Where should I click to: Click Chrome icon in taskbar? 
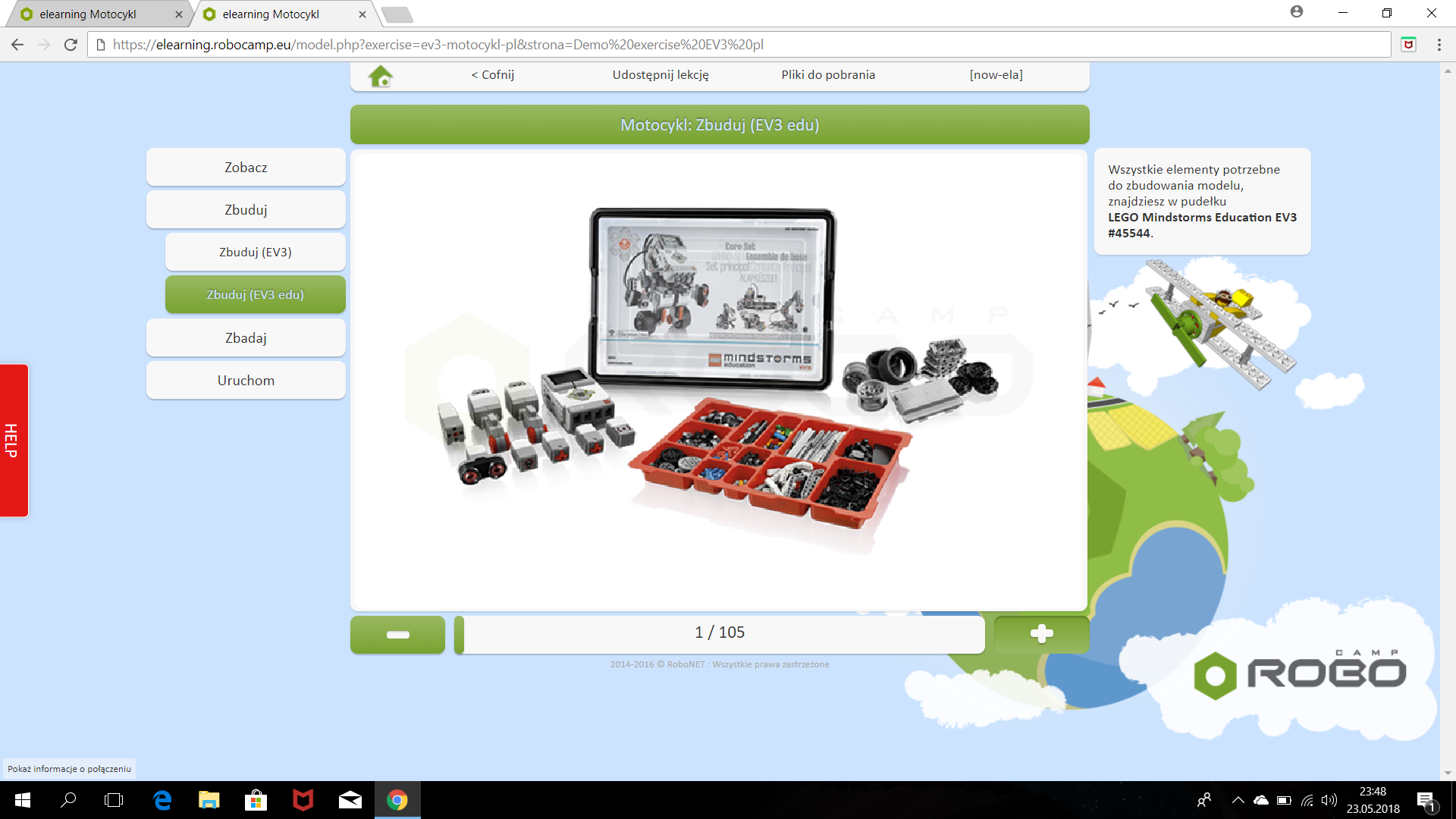click(397, 800)
